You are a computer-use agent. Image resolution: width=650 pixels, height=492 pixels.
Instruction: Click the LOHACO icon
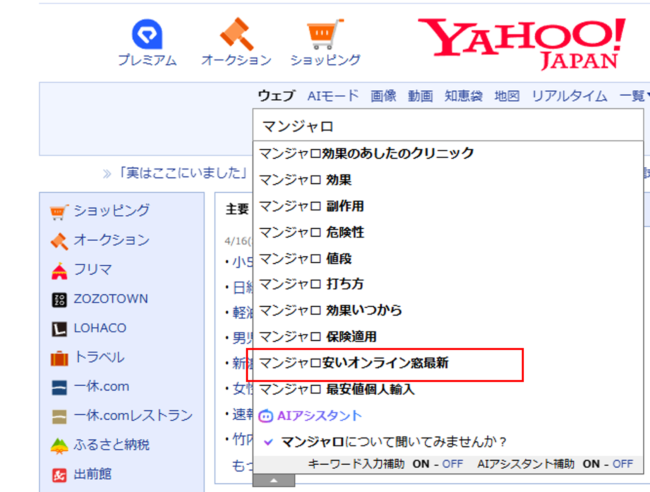click(x=59, y=329)
